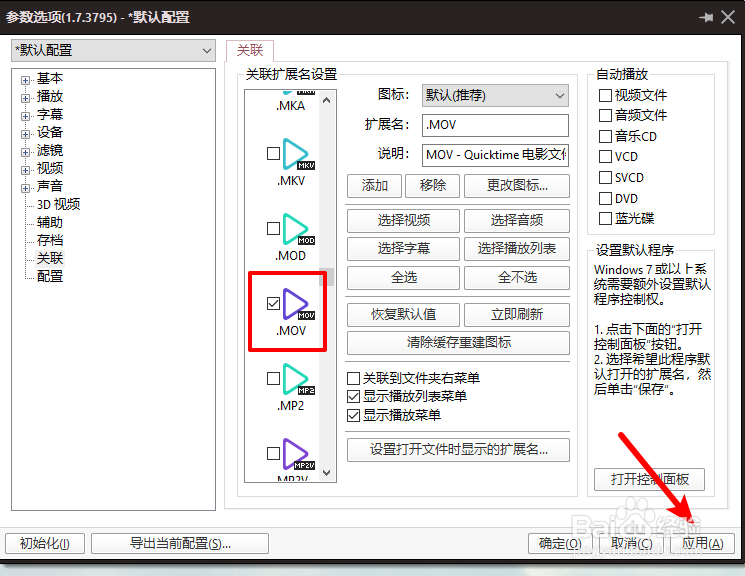Enable 蓝光碟 autoplay checkbox
The height and width of the screenshot is (576, 745).
[x=605, y=219]
